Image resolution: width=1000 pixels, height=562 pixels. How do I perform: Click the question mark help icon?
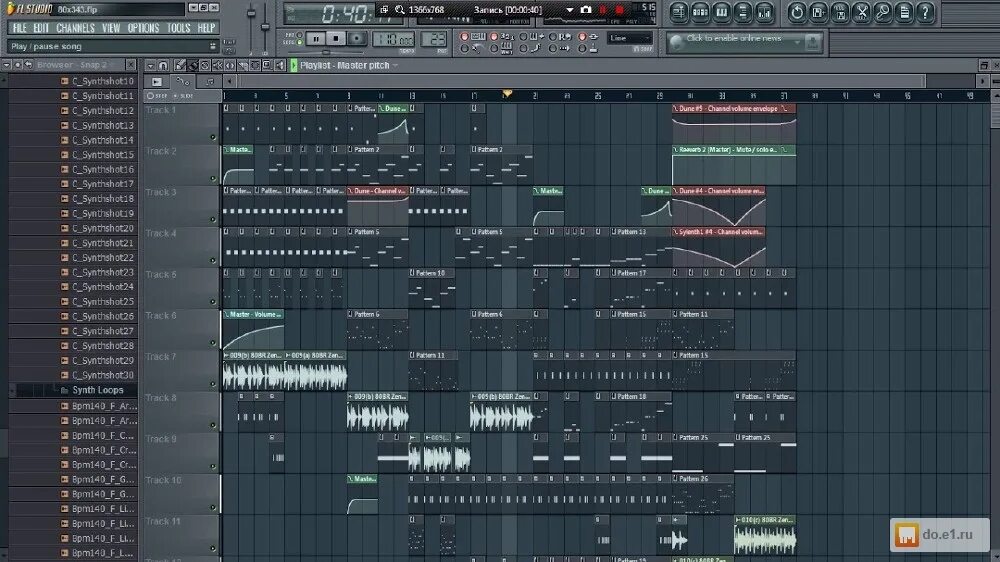click(925, 12)
